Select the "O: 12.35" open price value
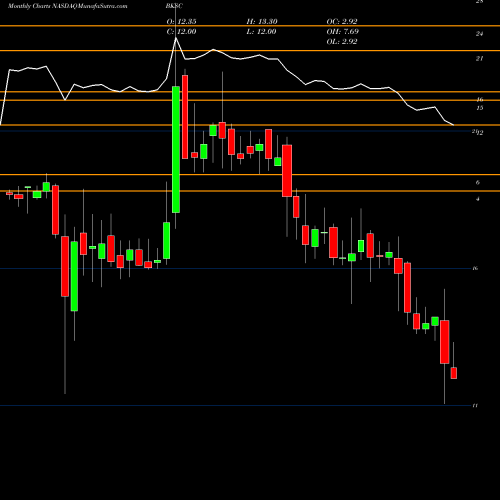This screenshot has height=500, width=500. 181,21
